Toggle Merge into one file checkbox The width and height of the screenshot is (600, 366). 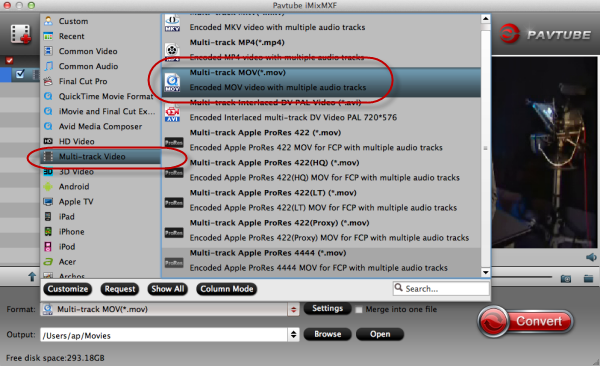[359, 310]
